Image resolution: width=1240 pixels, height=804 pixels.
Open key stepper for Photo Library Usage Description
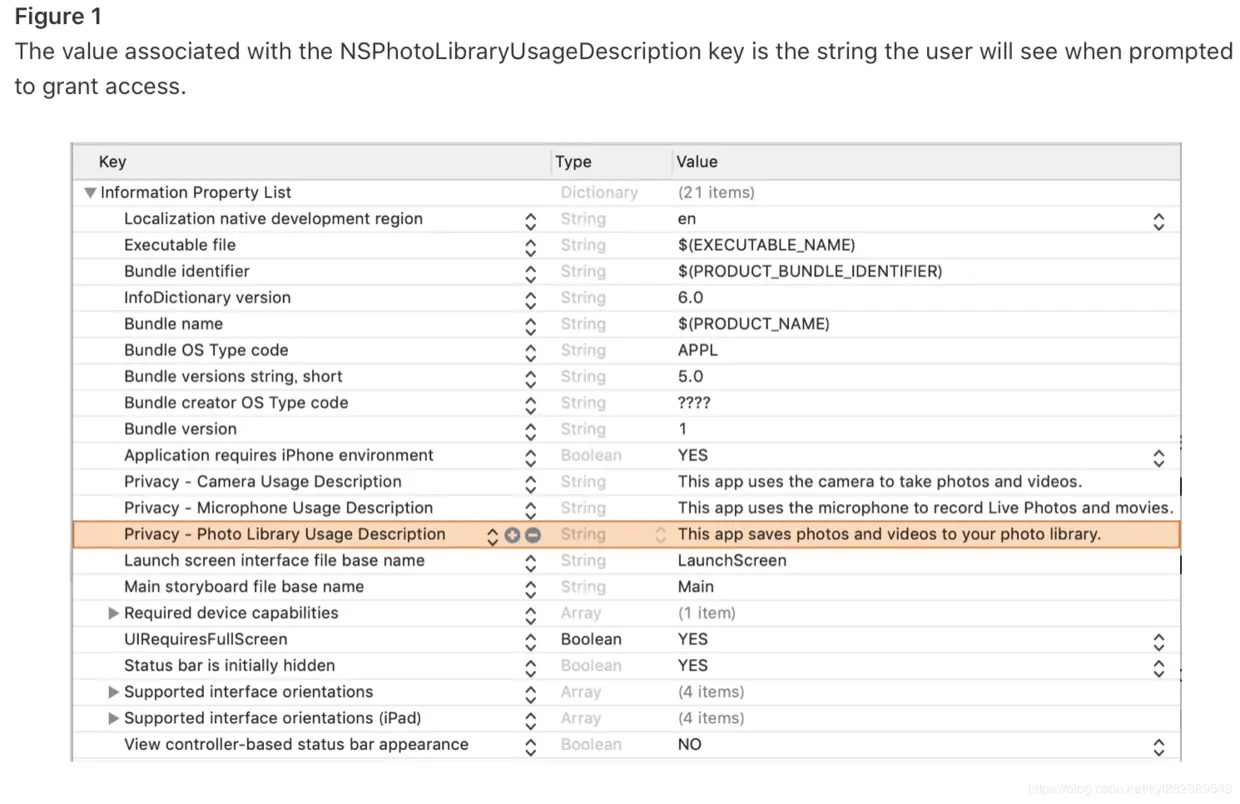click(492, 535)
